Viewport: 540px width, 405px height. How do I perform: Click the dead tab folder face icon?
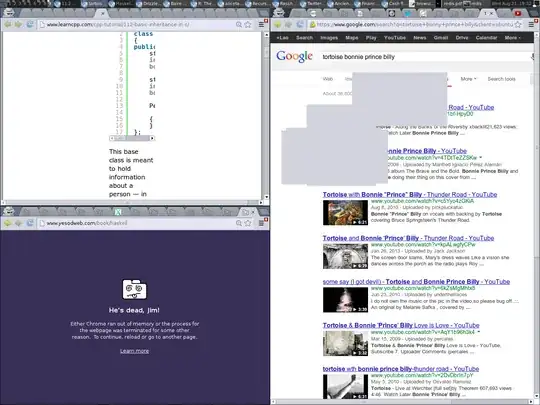pos(134,289)
